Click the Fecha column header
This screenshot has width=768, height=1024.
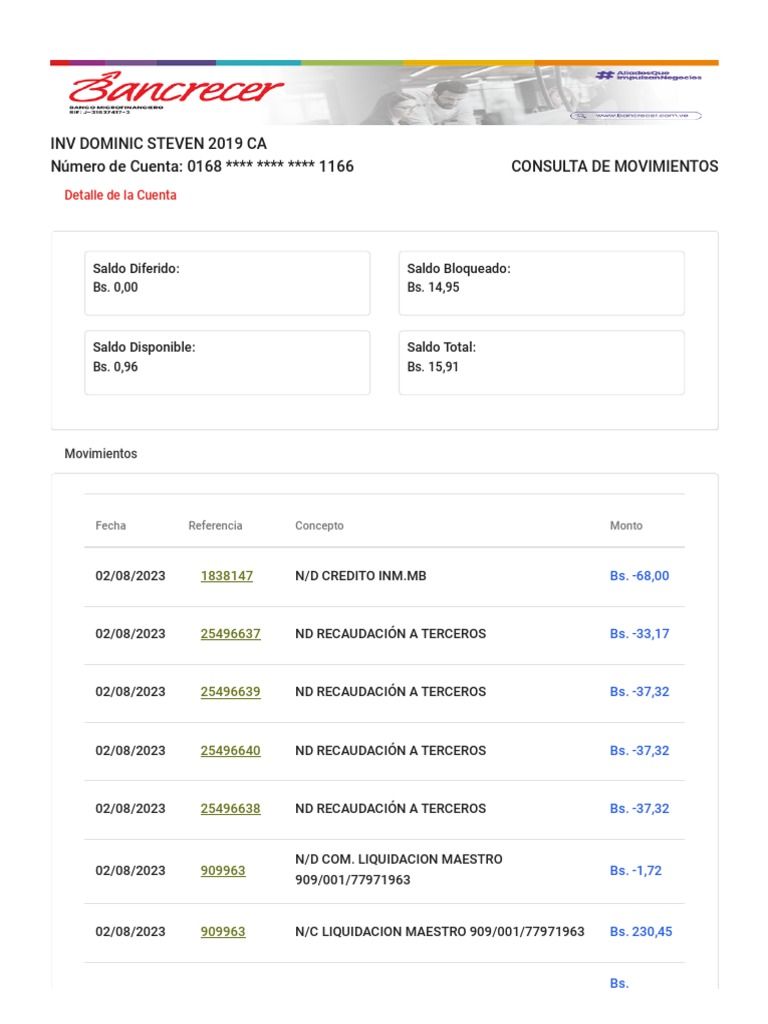click(x=110, y=526)
